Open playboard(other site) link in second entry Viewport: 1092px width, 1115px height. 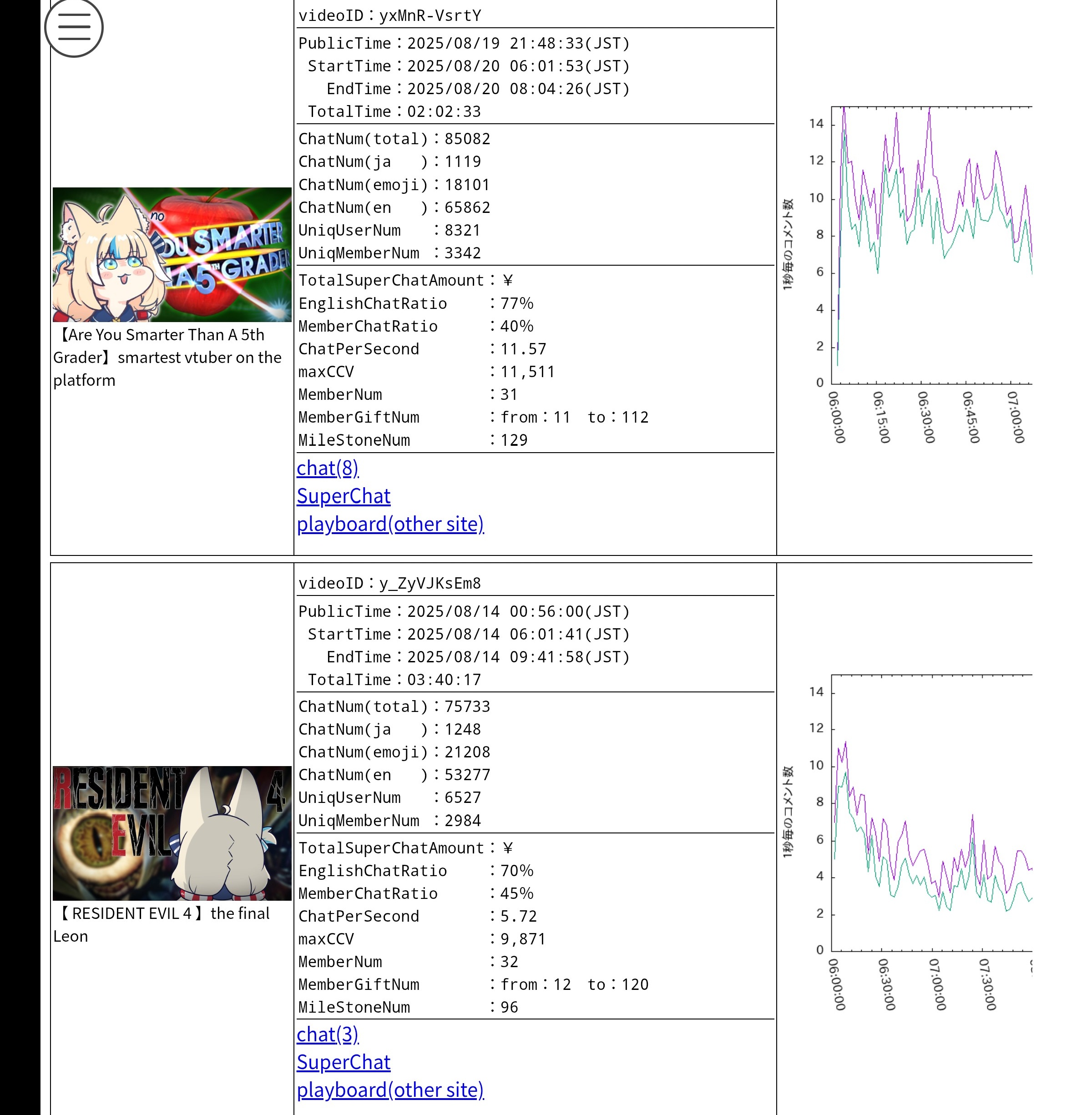click(x=390, y=1090)
